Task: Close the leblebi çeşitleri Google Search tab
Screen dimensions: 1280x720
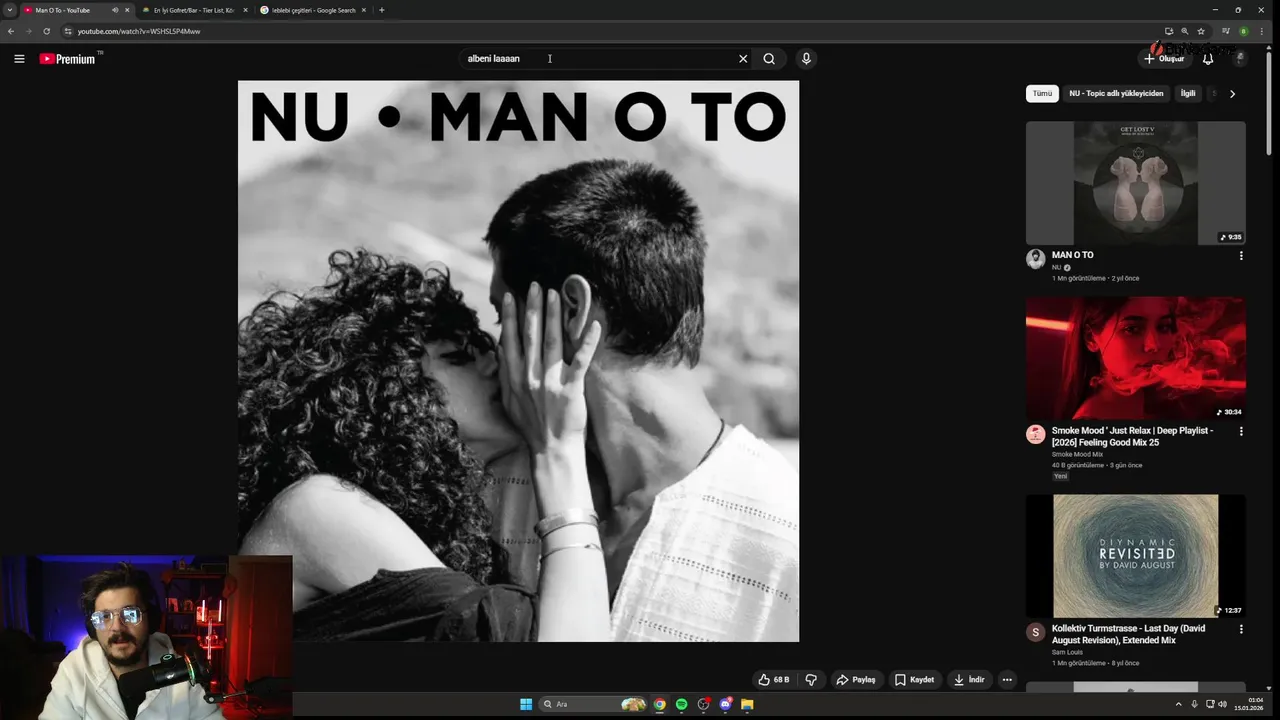Action: click(363, 10)
